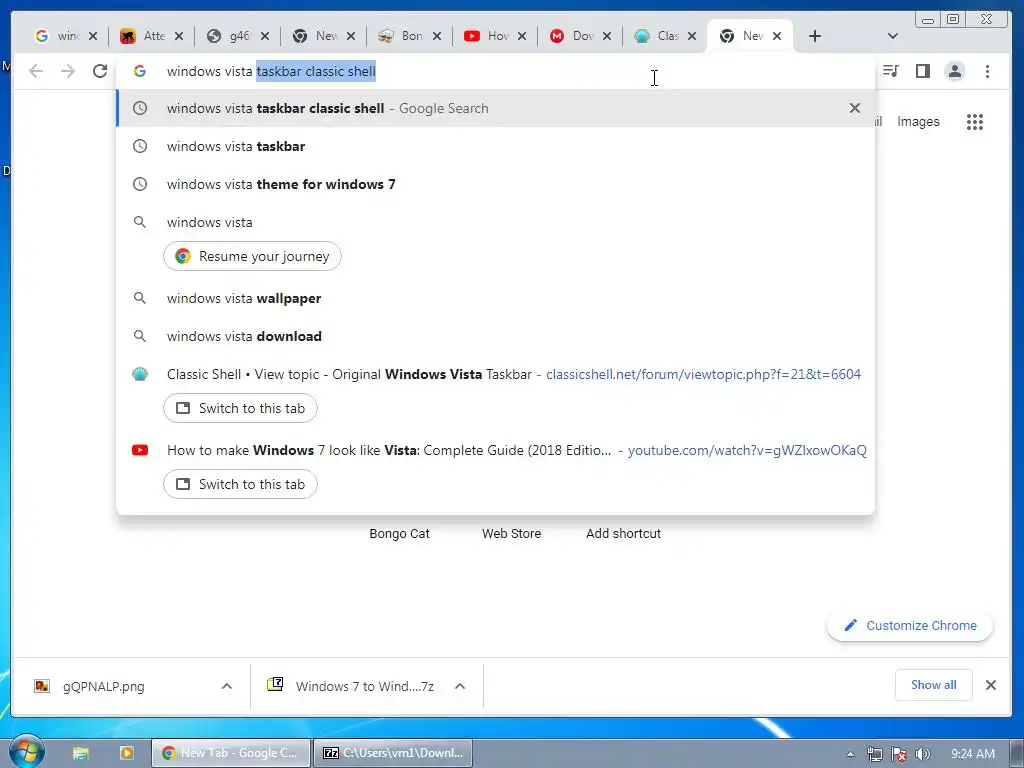Close the YouTube 'How' tab
The height and width of the screenshot is (768, 1024).
(x=522, y=36)
